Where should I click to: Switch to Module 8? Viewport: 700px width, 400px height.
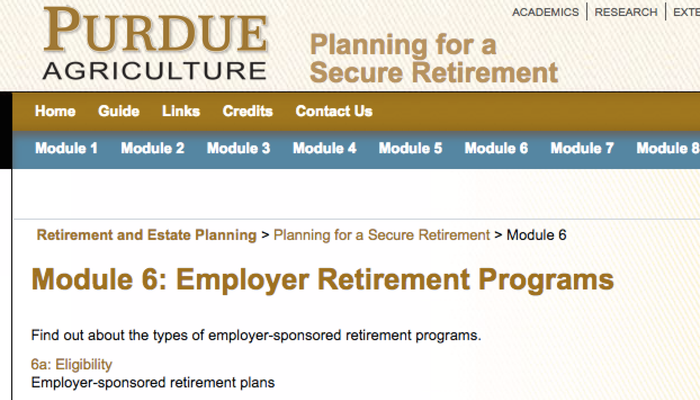coord(668,148)
